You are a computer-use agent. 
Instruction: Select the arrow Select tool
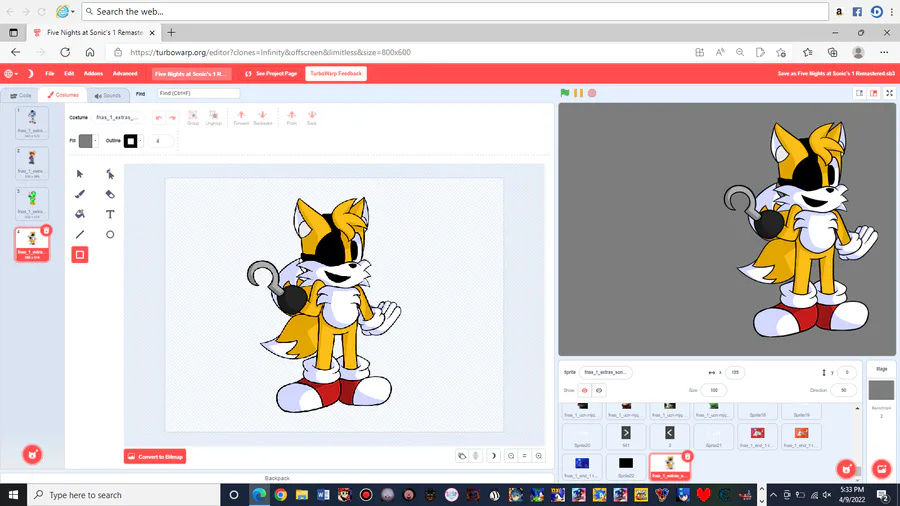point(80,174)
